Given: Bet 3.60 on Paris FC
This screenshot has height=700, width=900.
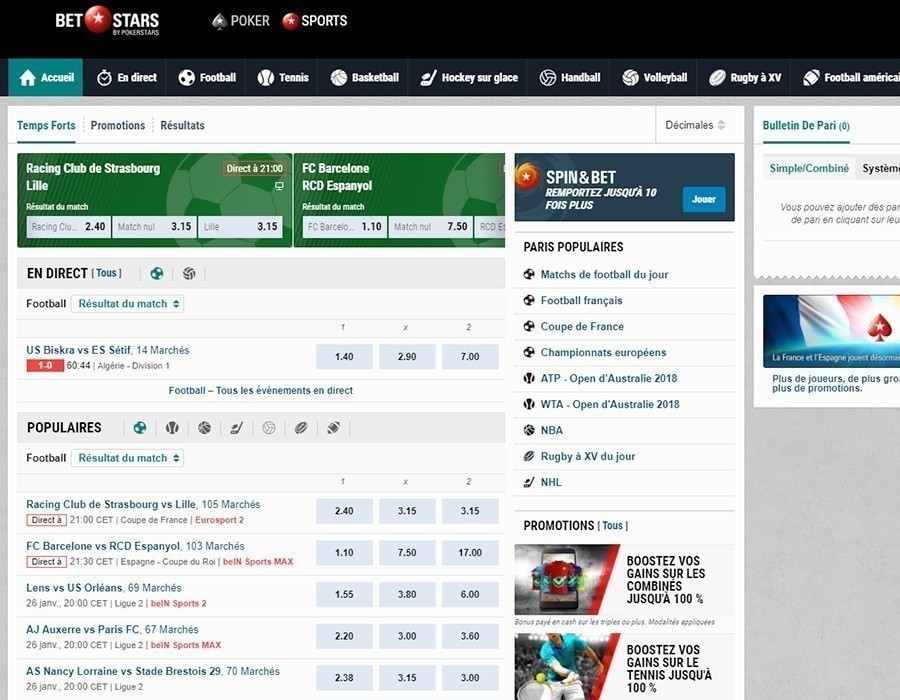Looking at the screenshot, I should click(470, 636).
